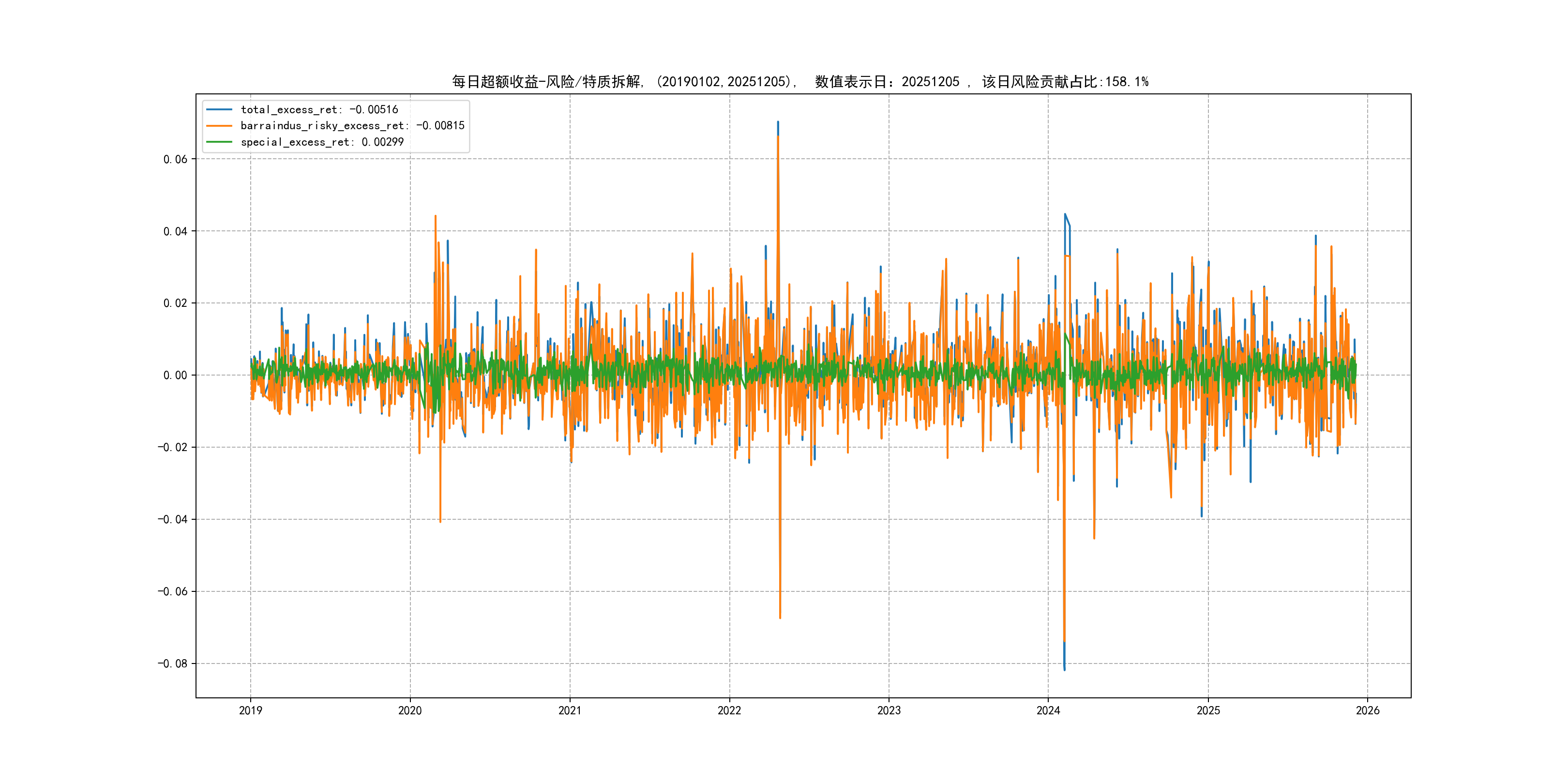The height and width of the screenshot is (784, 1568).
Task: Click the 2019 x-axis tick label
Action: tap(250, 710)
